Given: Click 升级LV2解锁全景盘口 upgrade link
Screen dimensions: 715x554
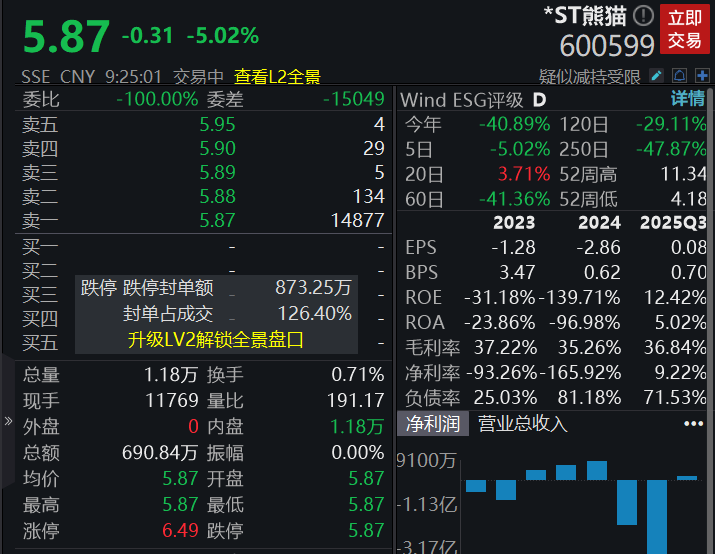Looking at the screenshot, I should 215,340.
